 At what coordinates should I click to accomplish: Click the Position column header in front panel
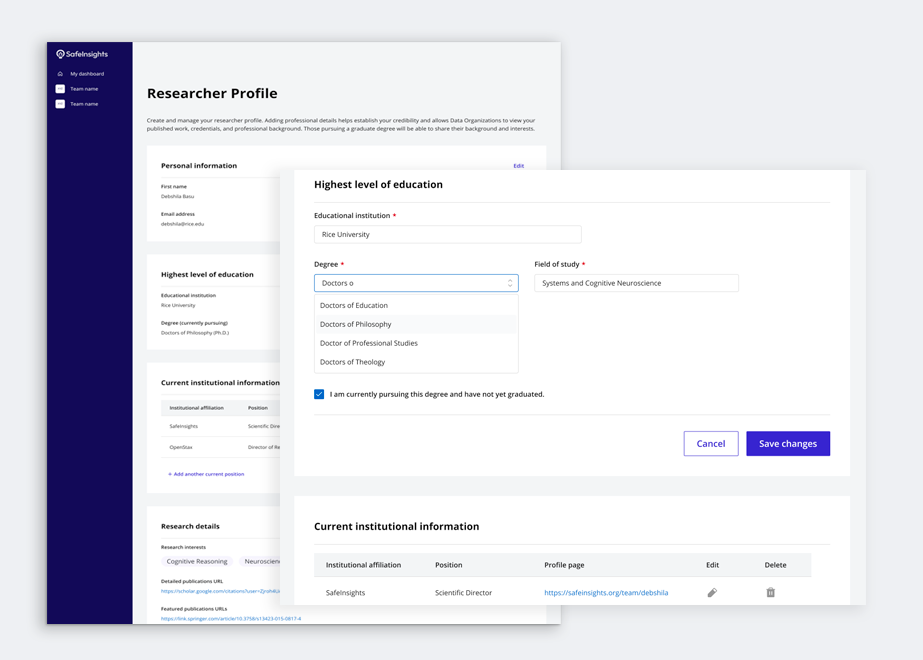click(x=449, y=565)
